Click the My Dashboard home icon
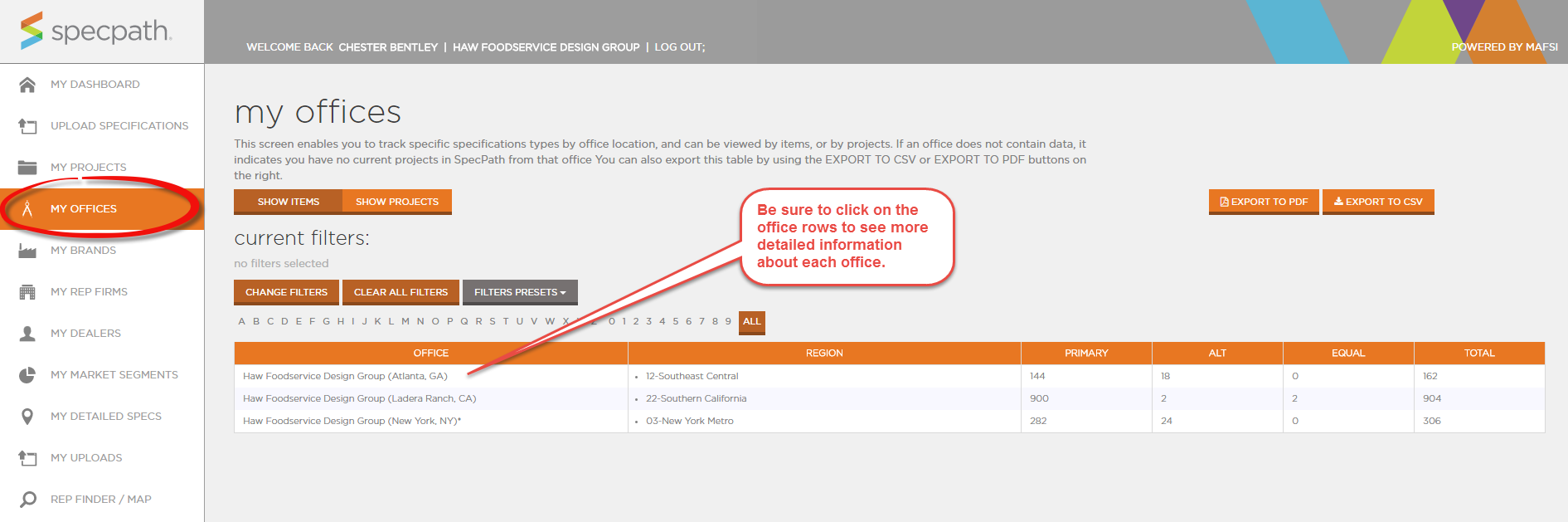 27,85
